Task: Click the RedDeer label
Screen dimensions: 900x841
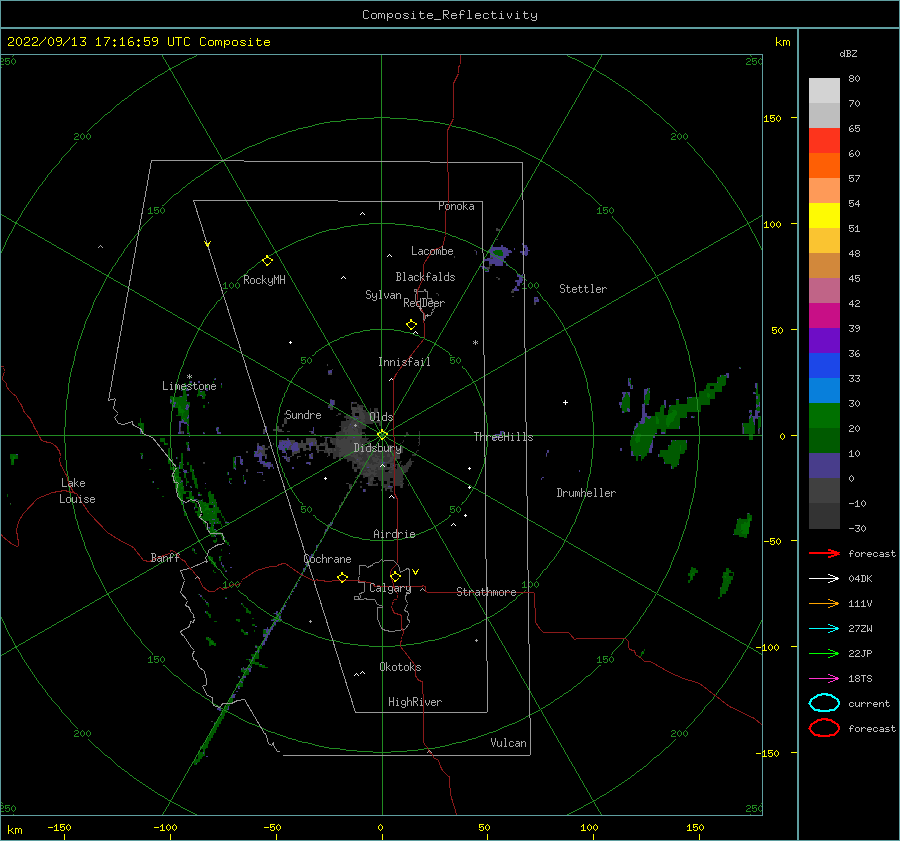Action: [x=424, y=303]
